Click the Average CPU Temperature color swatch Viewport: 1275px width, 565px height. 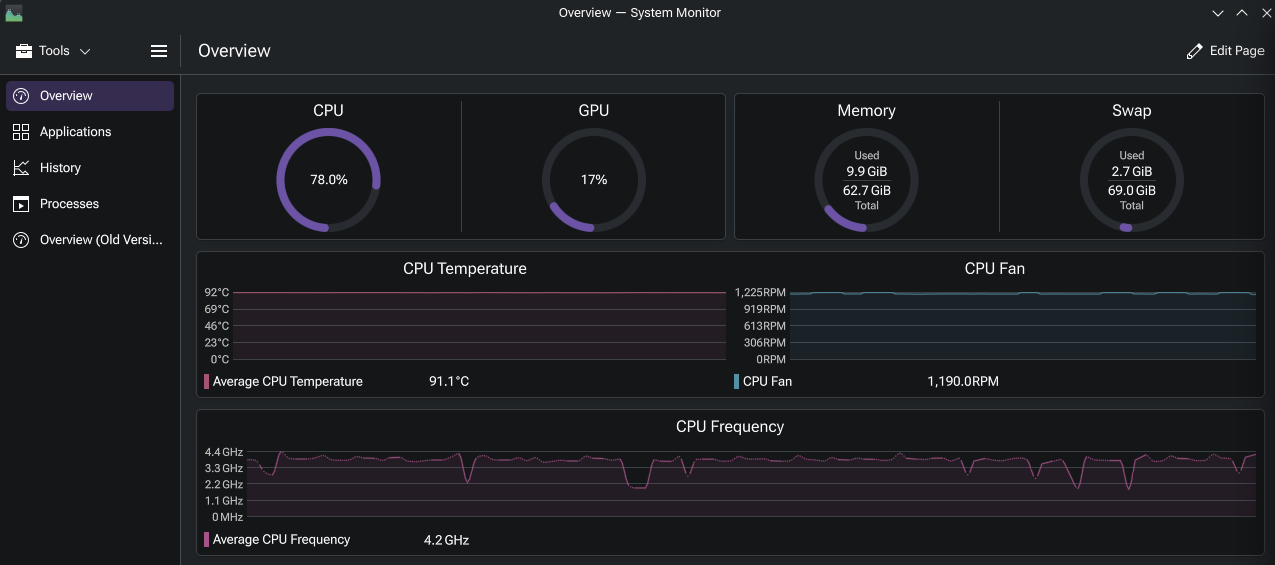(206, 381)
